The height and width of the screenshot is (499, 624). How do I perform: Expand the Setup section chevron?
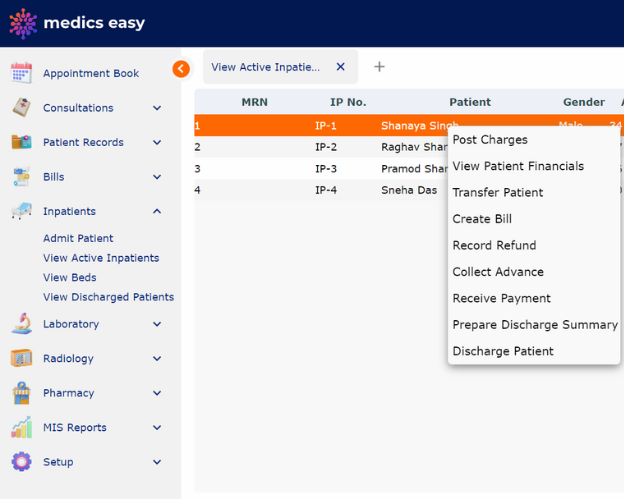coord(157,462)
